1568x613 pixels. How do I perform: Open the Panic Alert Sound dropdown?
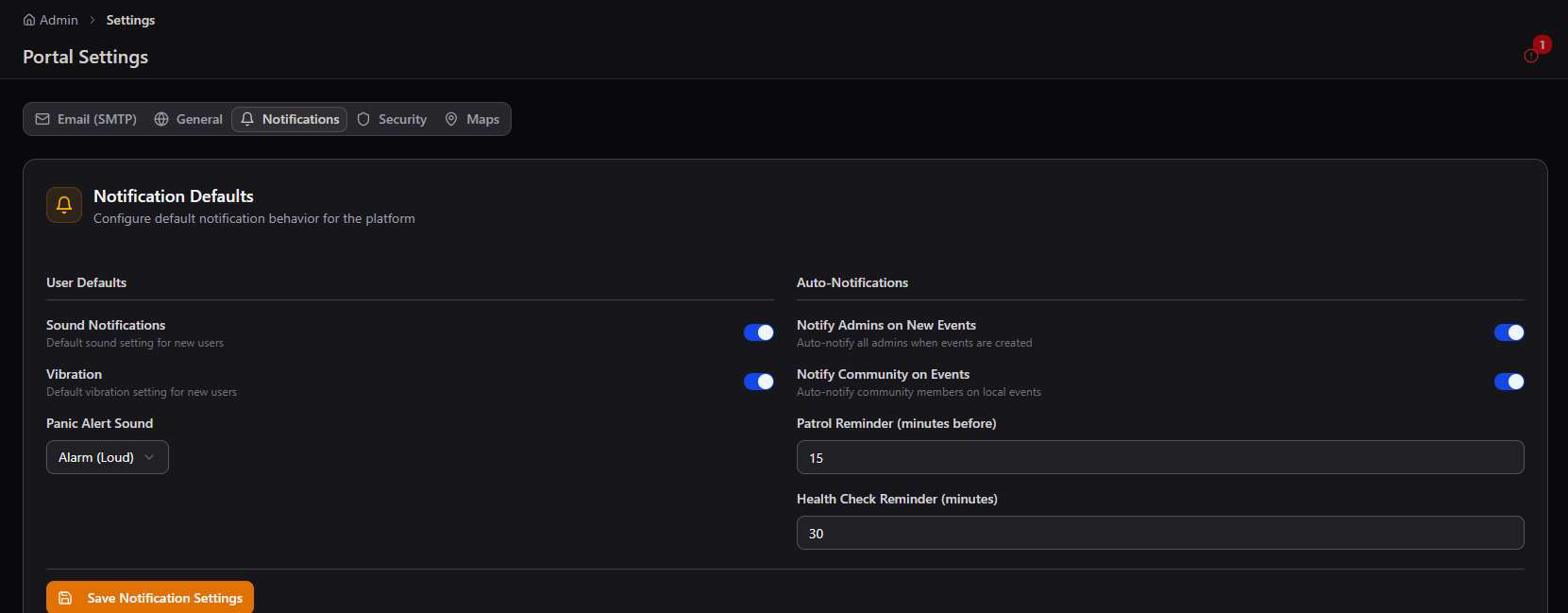tap(108, 457)
